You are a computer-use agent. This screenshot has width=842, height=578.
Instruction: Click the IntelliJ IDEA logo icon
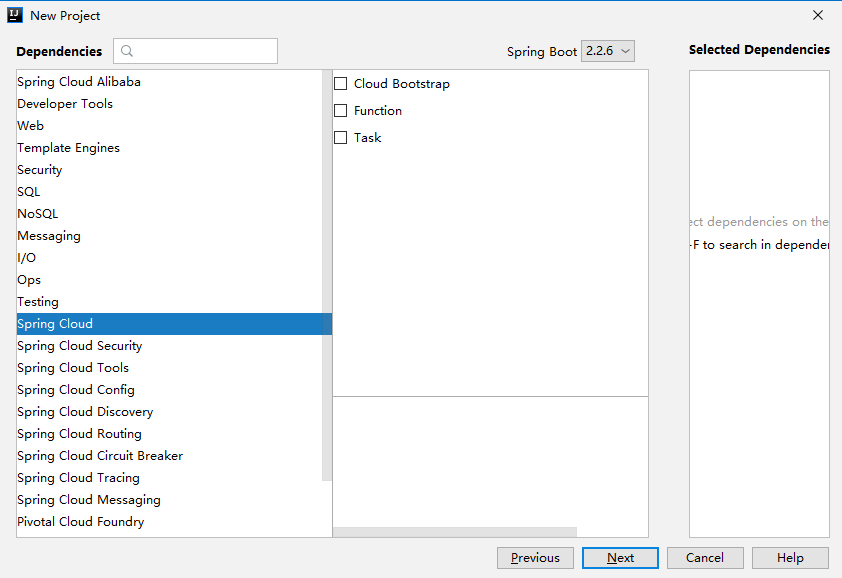pos(14,15)
